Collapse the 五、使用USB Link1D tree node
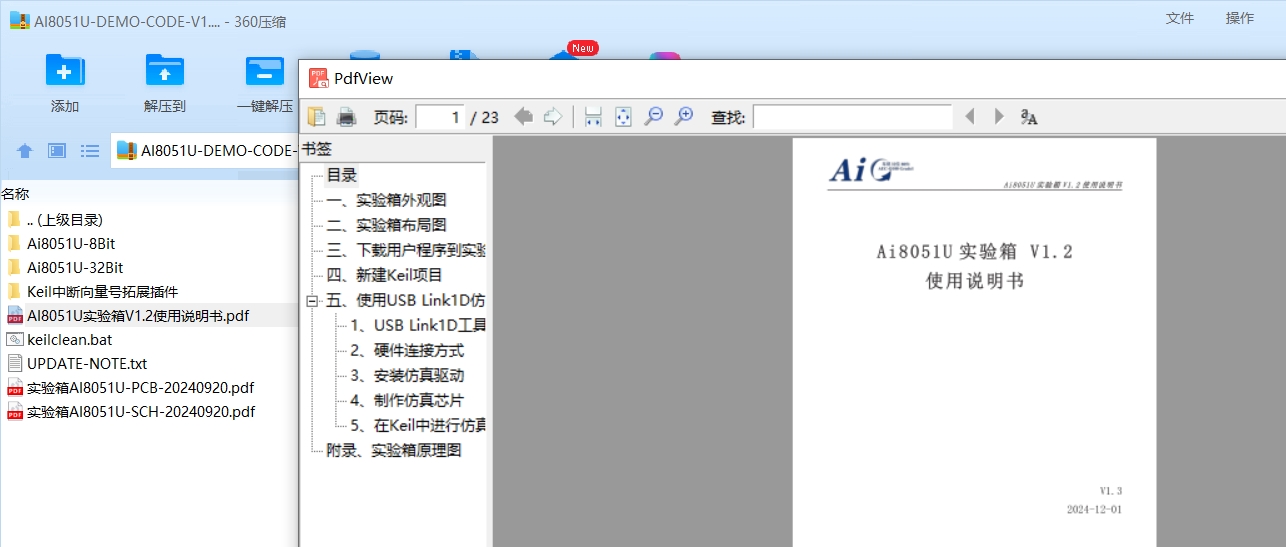 click(x=311, y=300)
